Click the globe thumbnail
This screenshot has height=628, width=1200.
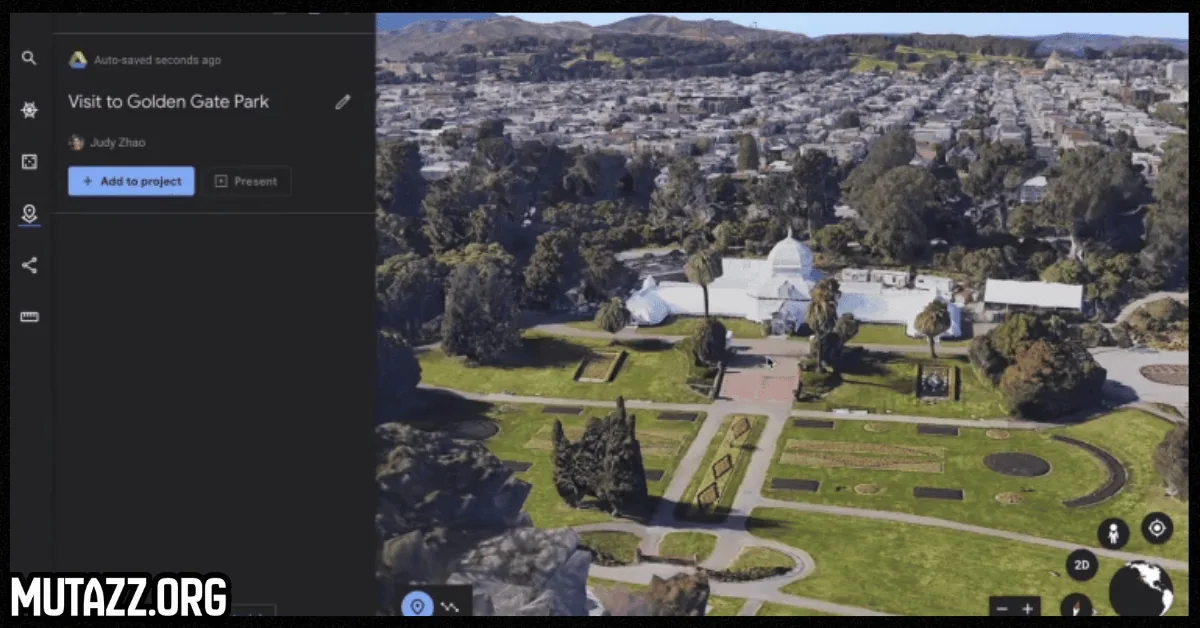(x=1141, y=589)
